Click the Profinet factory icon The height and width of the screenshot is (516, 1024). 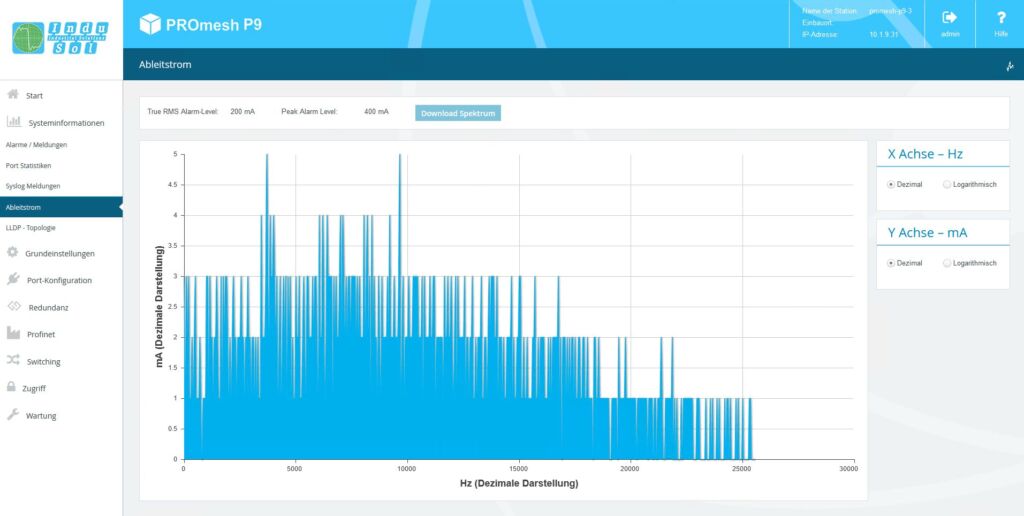pos(13,334)
